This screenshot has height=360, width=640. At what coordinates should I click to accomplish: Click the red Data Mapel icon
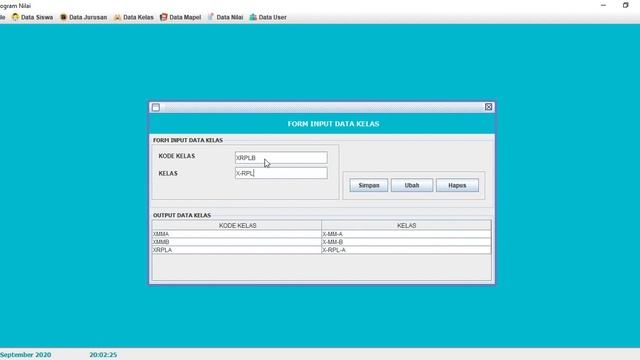tap(164, 17)
